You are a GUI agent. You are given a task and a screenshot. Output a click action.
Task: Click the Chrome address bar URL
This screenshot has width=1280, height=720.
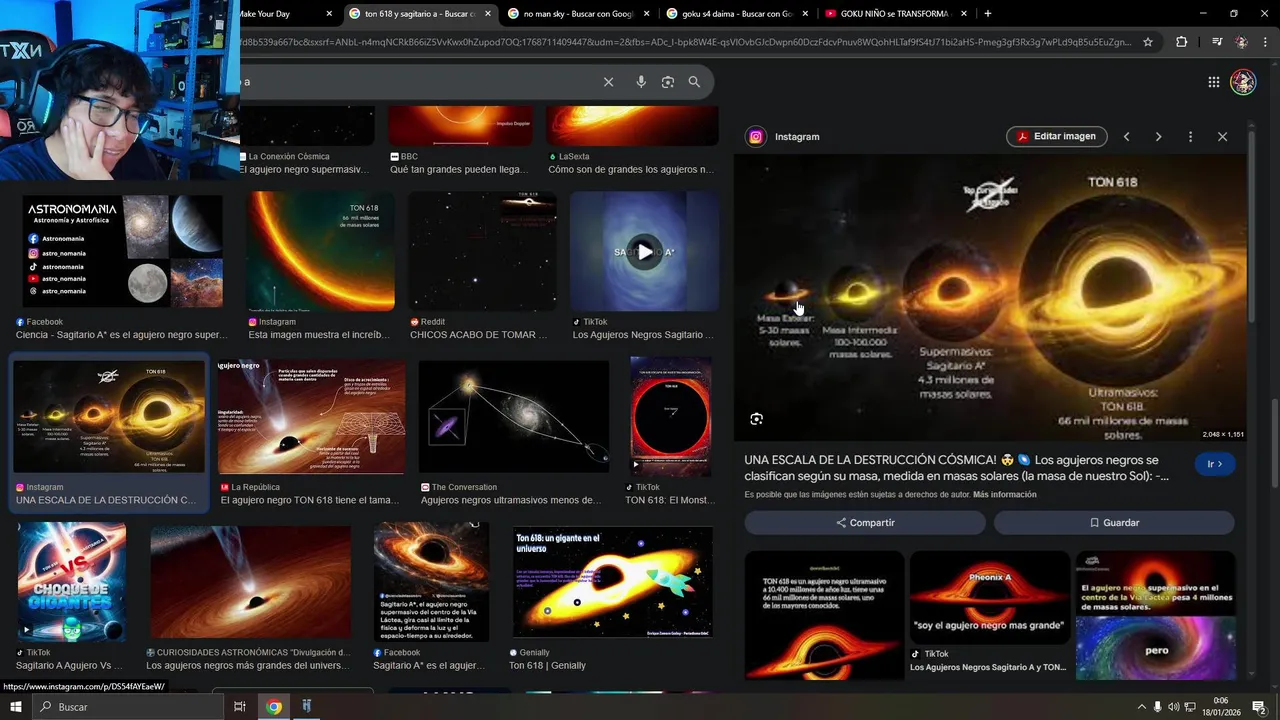(x=685, y=42)
